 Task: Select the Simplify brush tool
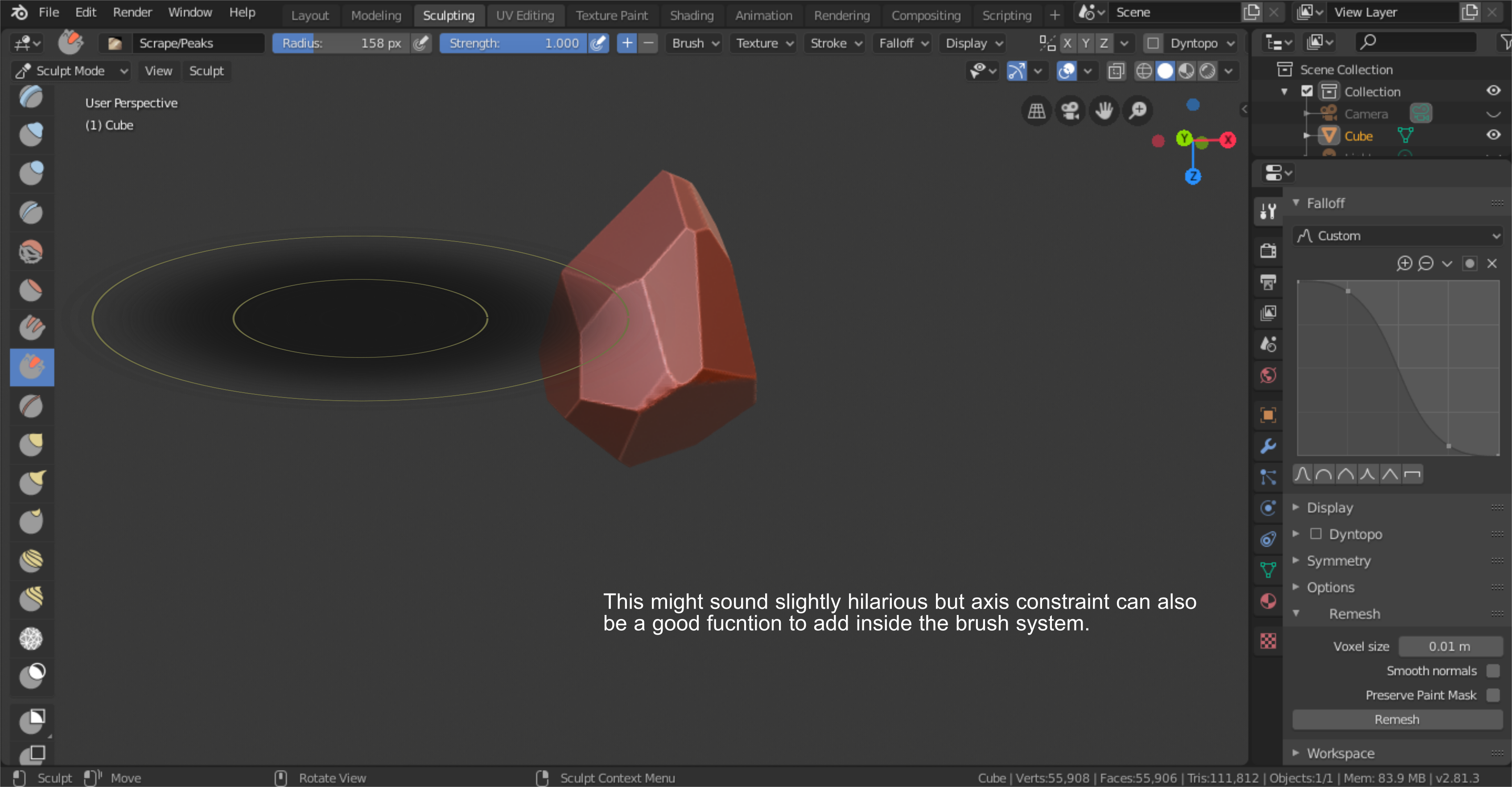pyautogui.click(x=32, y=639)
